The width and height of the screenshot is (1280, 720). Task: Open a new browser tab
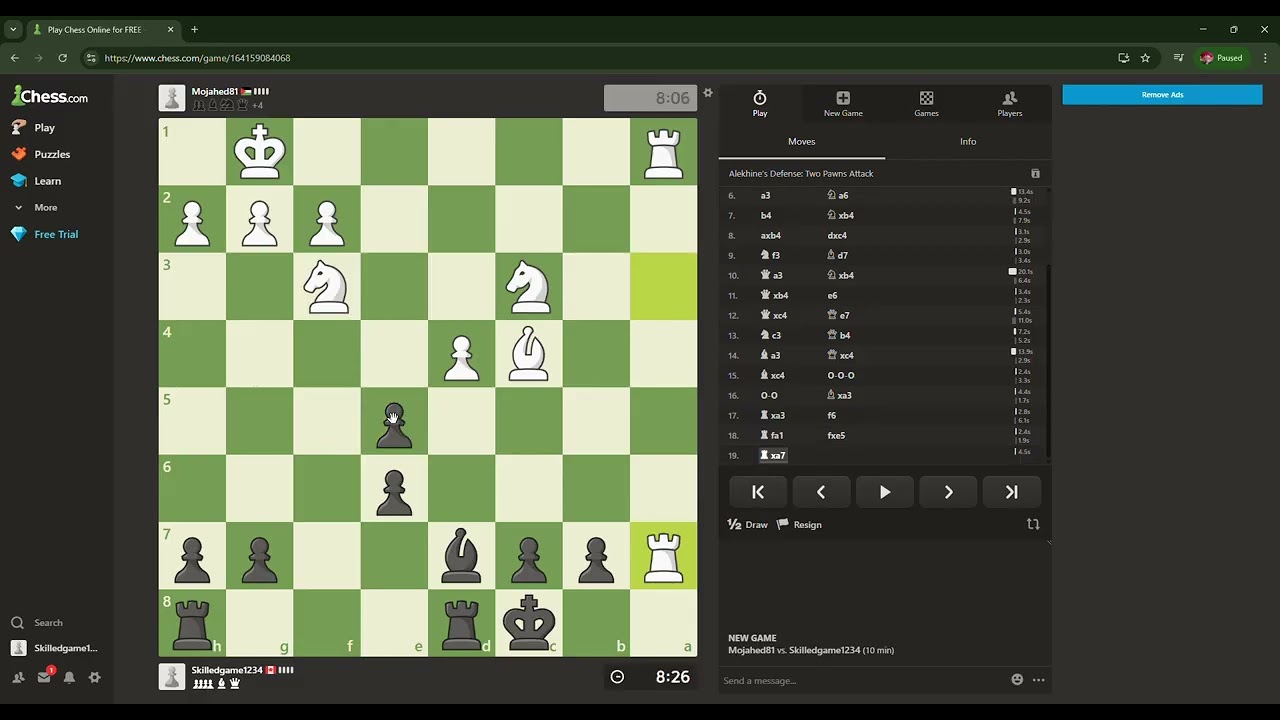[194, 30]
